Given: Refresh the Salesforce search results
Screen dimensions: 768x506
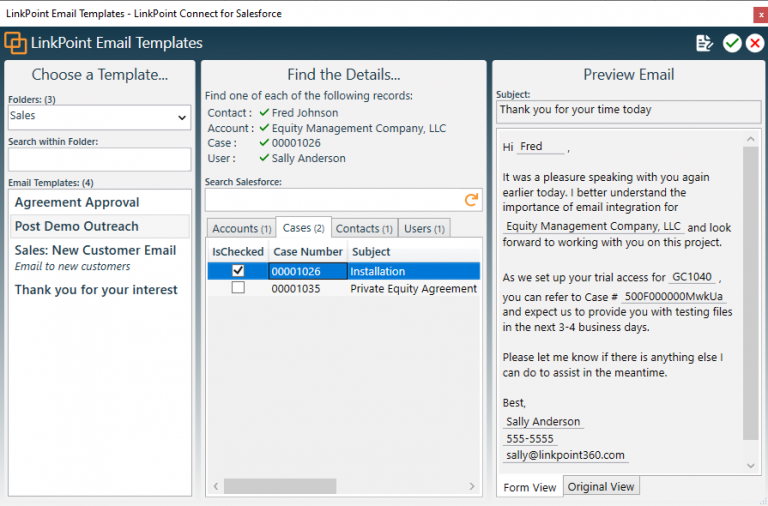Looking at the screenshot, I should tap(471, 200).
